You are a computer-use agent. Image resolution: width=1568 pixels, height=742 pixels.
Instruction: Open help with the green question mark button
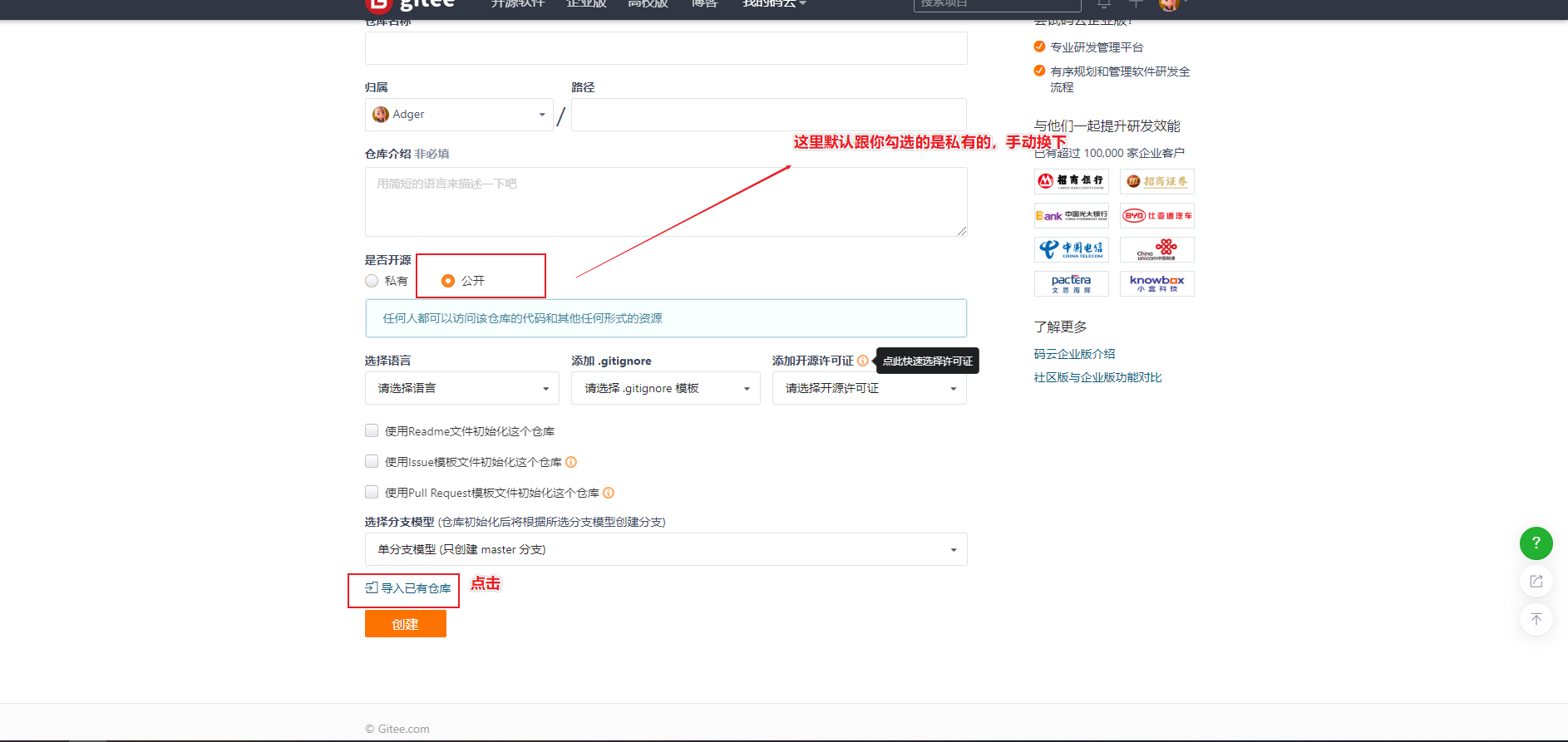coord(1536,543)
